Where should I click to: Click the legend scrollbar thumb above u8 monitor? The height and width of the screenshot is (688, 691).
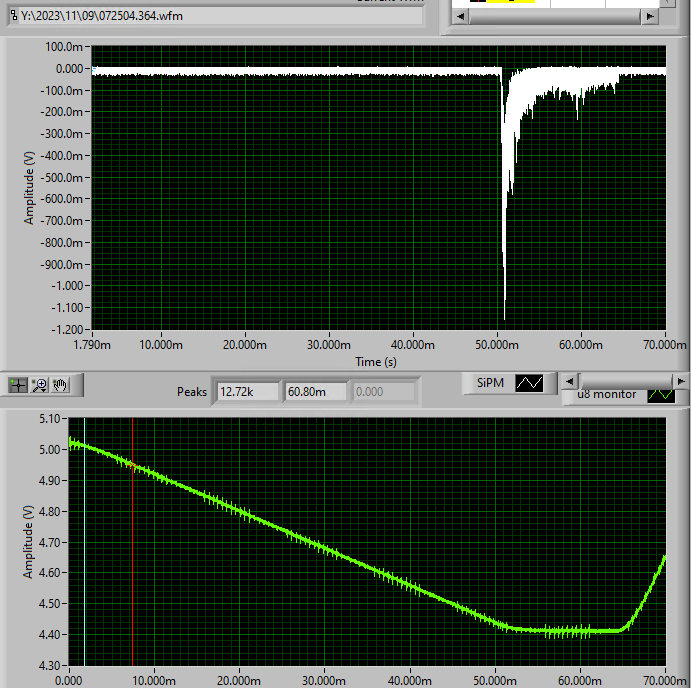[627, 381]
